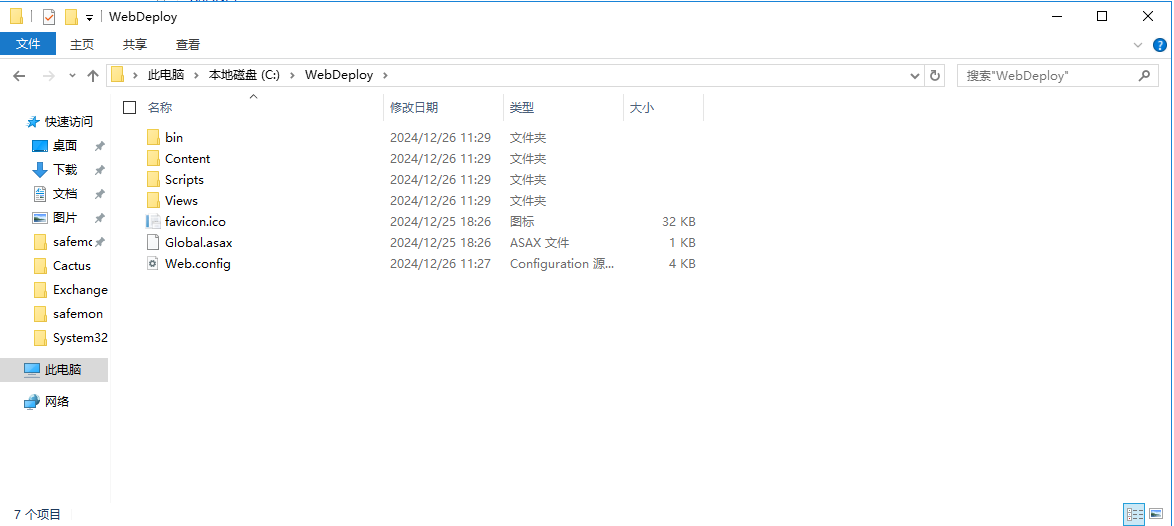The width and height of the screenshot is (1174, 526).
Task: Toggle the select-all items checkbox
Action: pyautogui.click(x=129, y=108)
